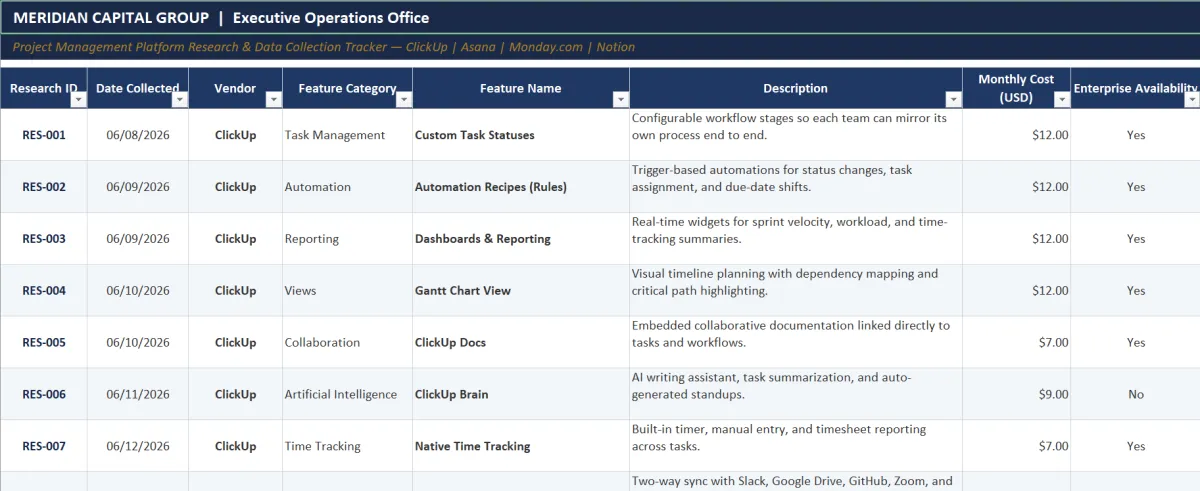Select the $7.00 cost in row RES-005
The image size is (1200, 491).
click(1017, 343)
